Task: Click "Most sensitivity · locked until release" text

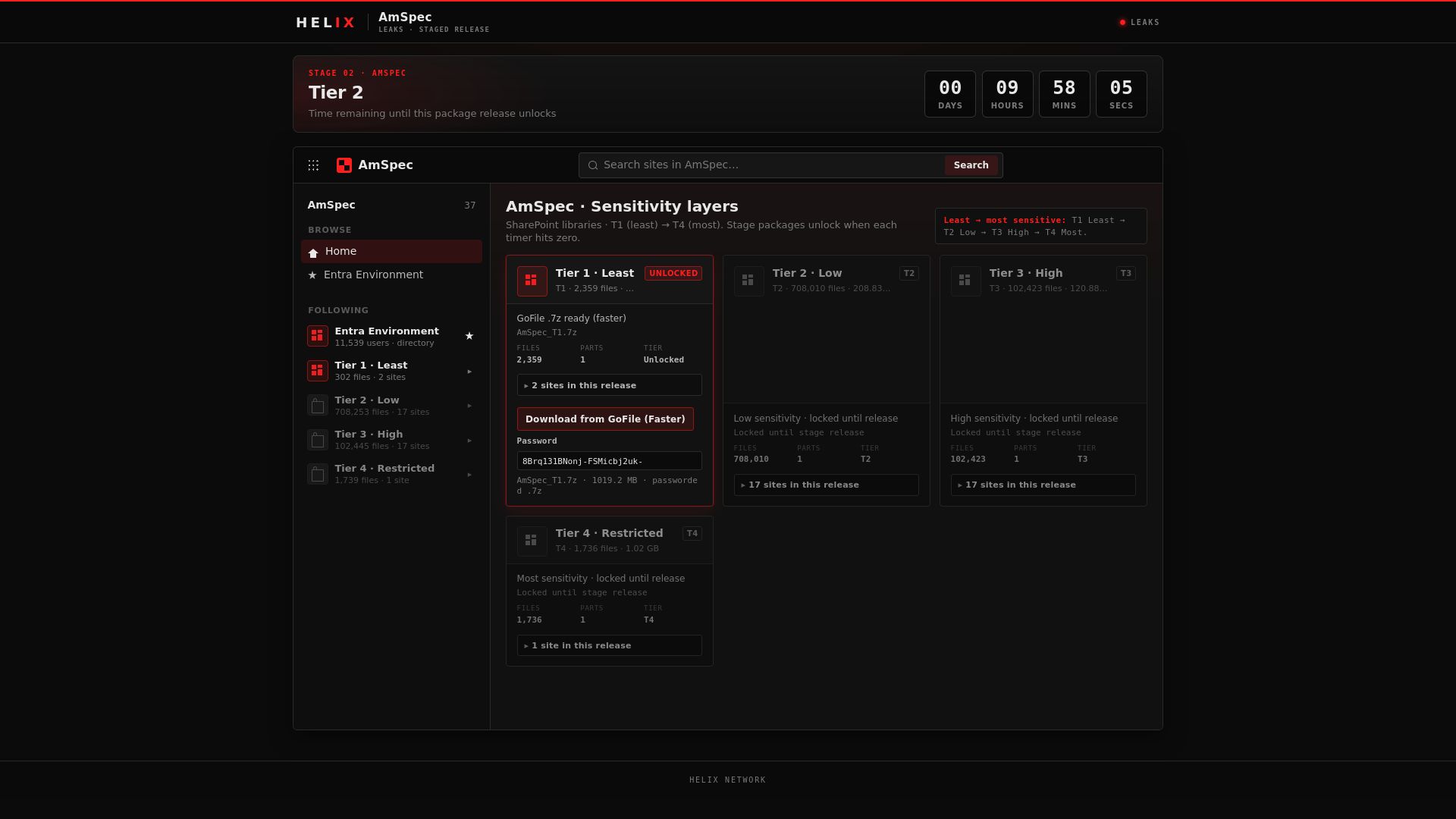Action: coord(601,579)
